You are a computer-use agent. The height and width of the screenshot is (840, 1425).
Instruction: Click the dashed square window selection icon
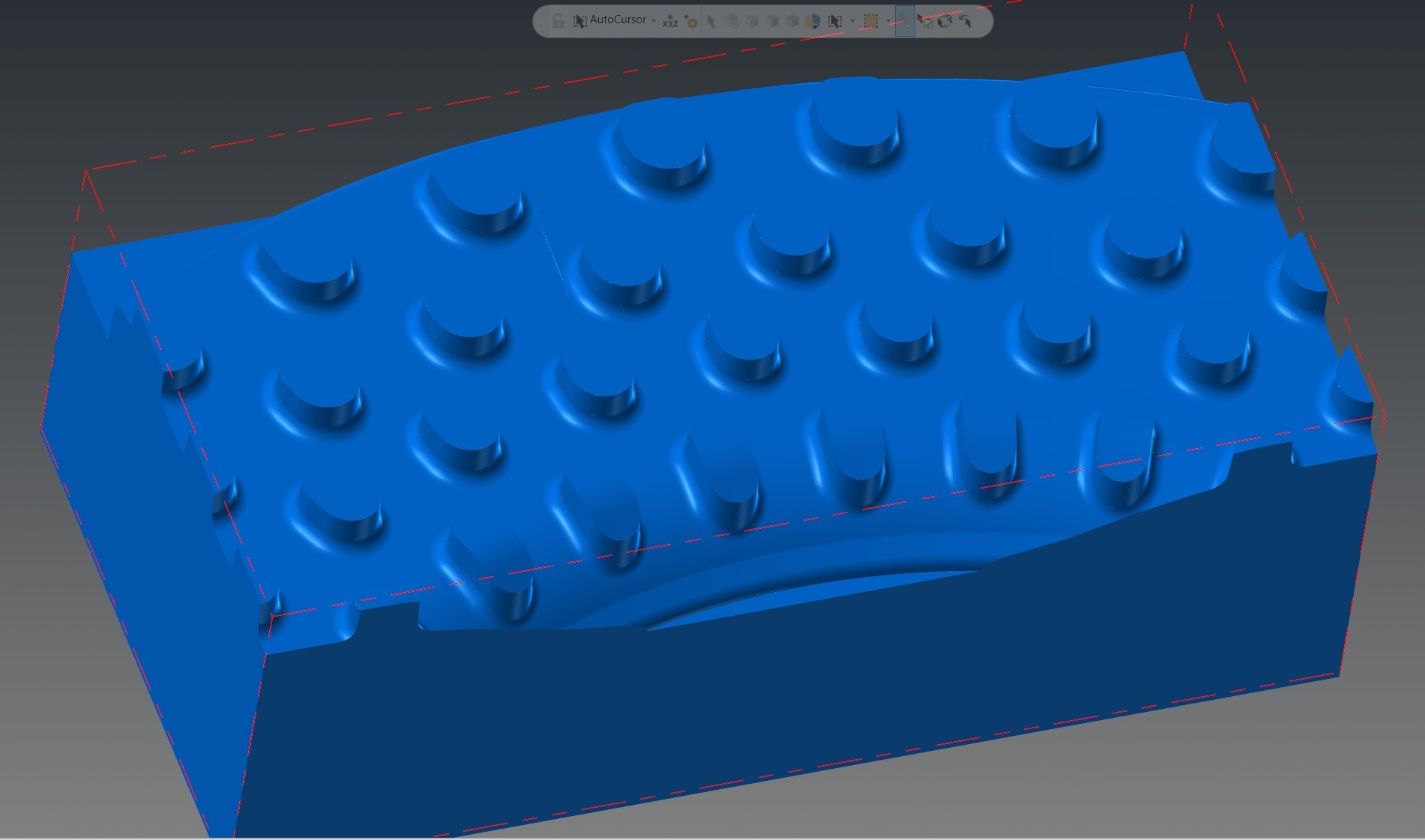(x=871, y=22)
